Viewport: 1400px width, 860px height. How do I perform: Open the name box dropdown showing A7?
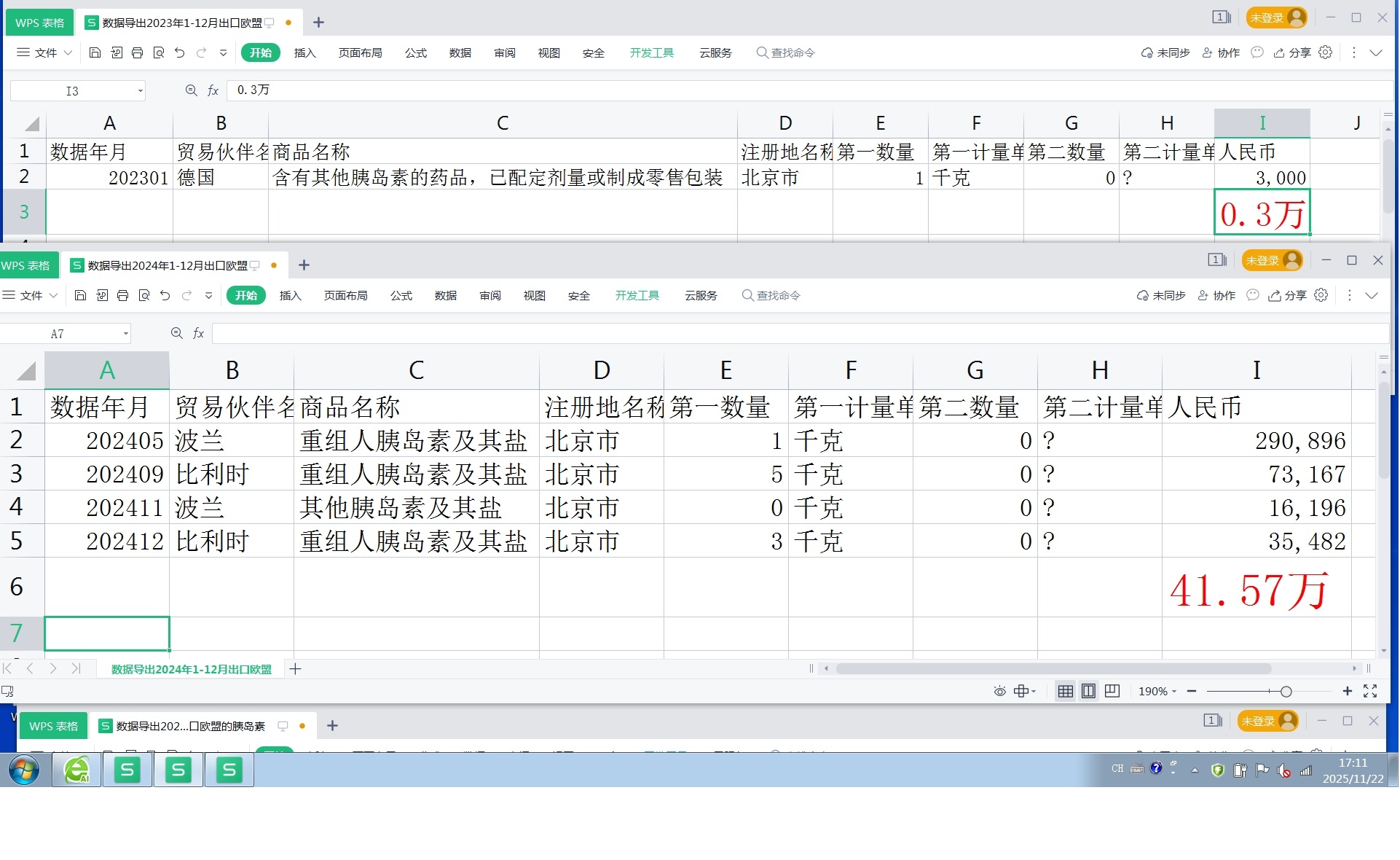pyautogui.click(x=126, y=334)
